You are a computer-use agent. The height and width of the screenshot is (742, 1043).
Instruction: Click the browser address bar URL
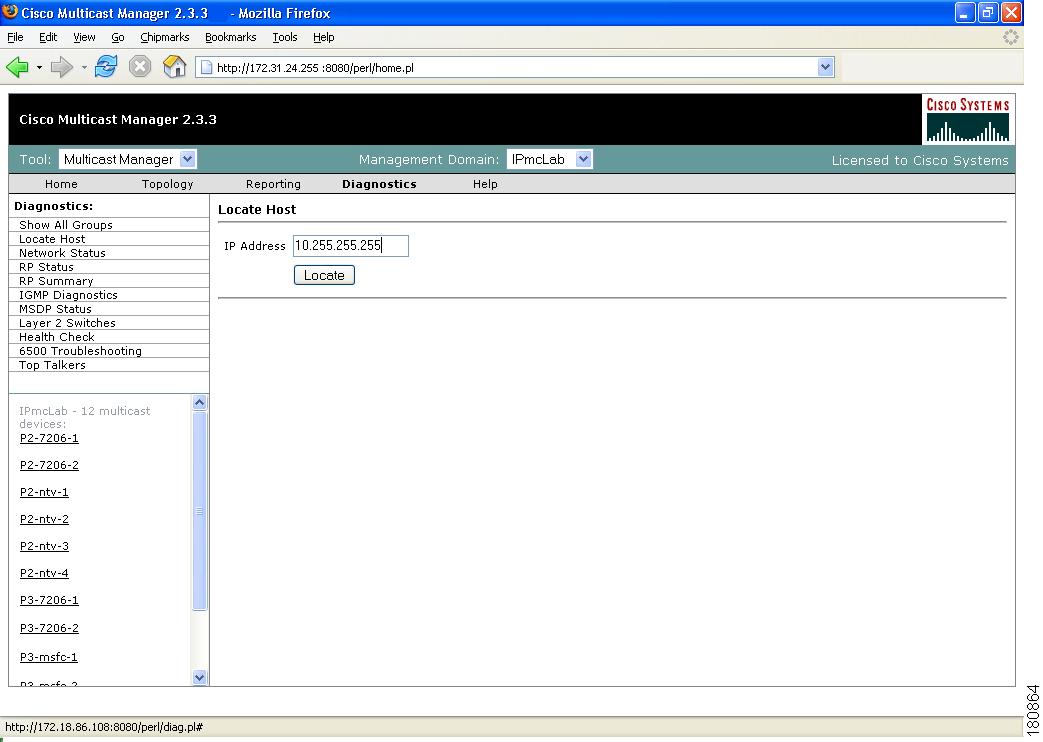[x=515, y=67]
